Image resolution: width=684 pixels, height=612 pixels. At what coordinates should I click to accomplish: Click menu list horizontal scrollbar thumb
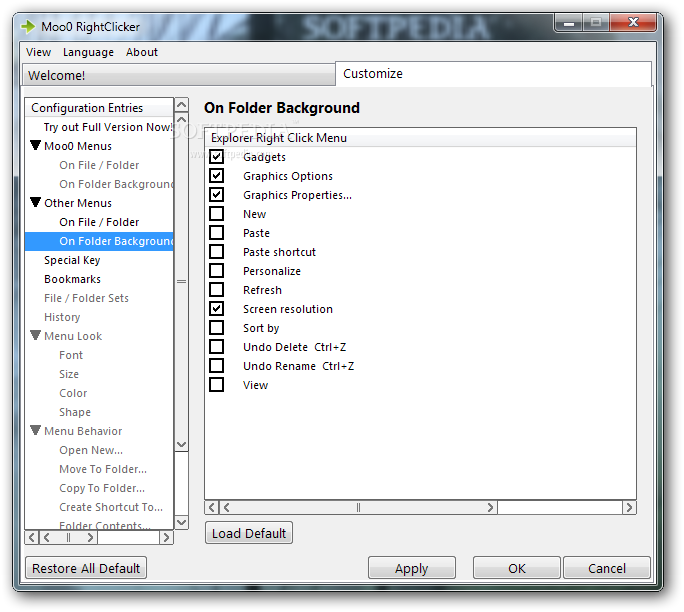(358, 507)
